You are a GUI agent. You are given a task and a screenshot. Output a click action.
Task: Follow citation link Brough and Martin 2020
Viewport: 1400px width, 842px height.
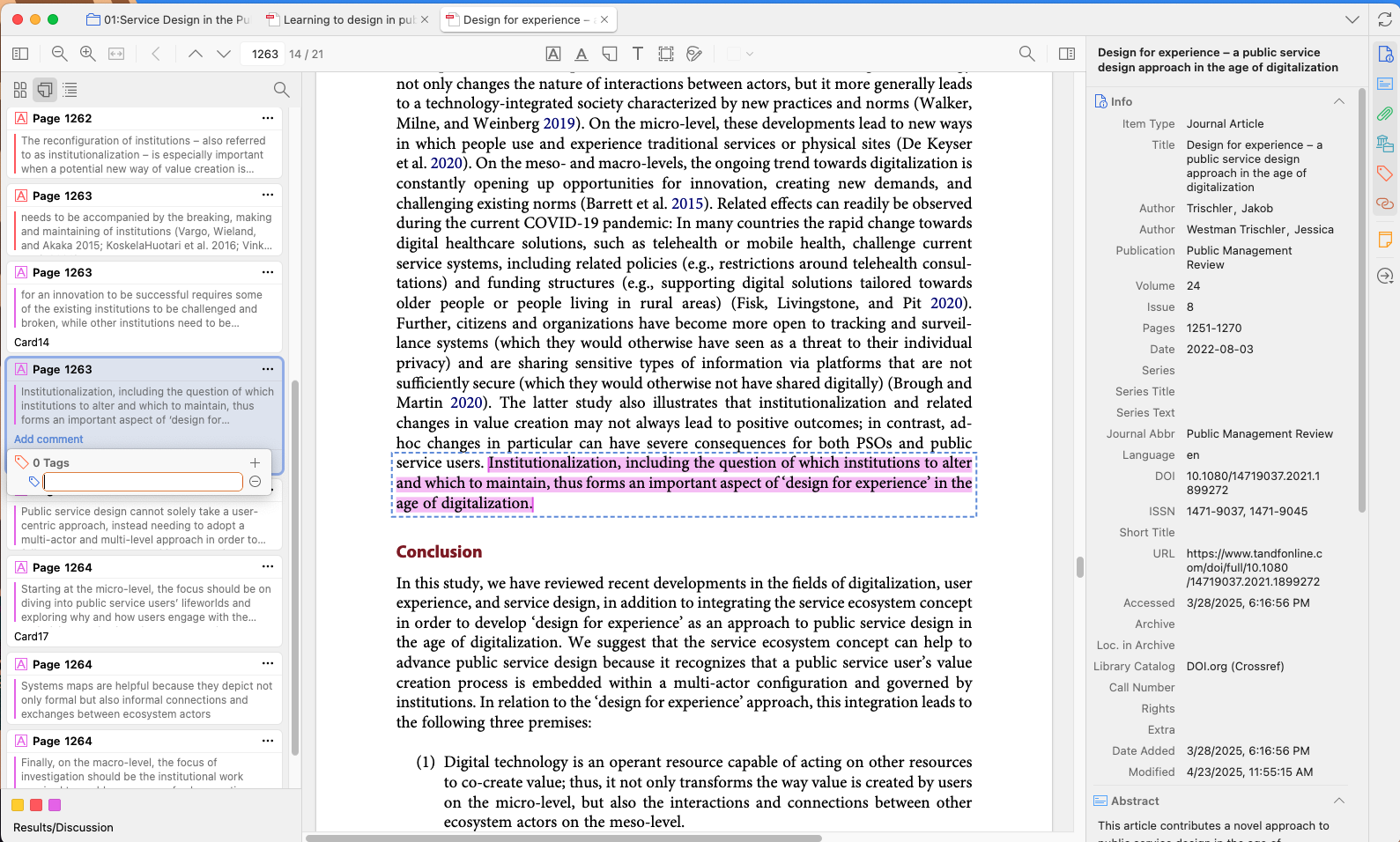[x=466, y=403]
